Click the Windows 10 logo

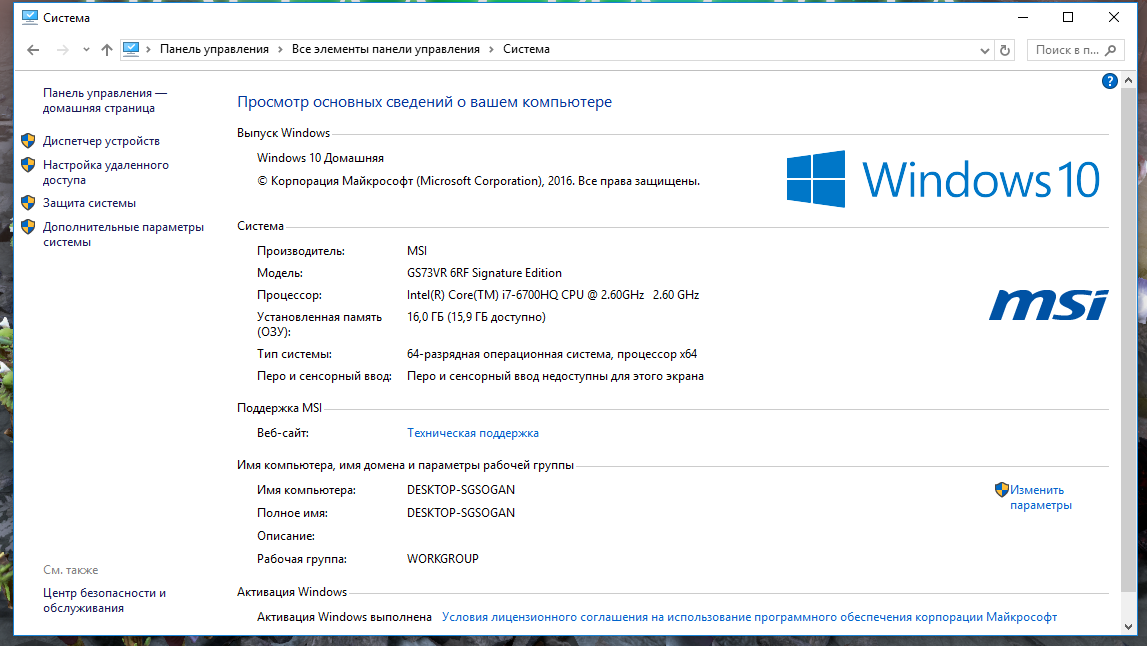click(943, 179)
